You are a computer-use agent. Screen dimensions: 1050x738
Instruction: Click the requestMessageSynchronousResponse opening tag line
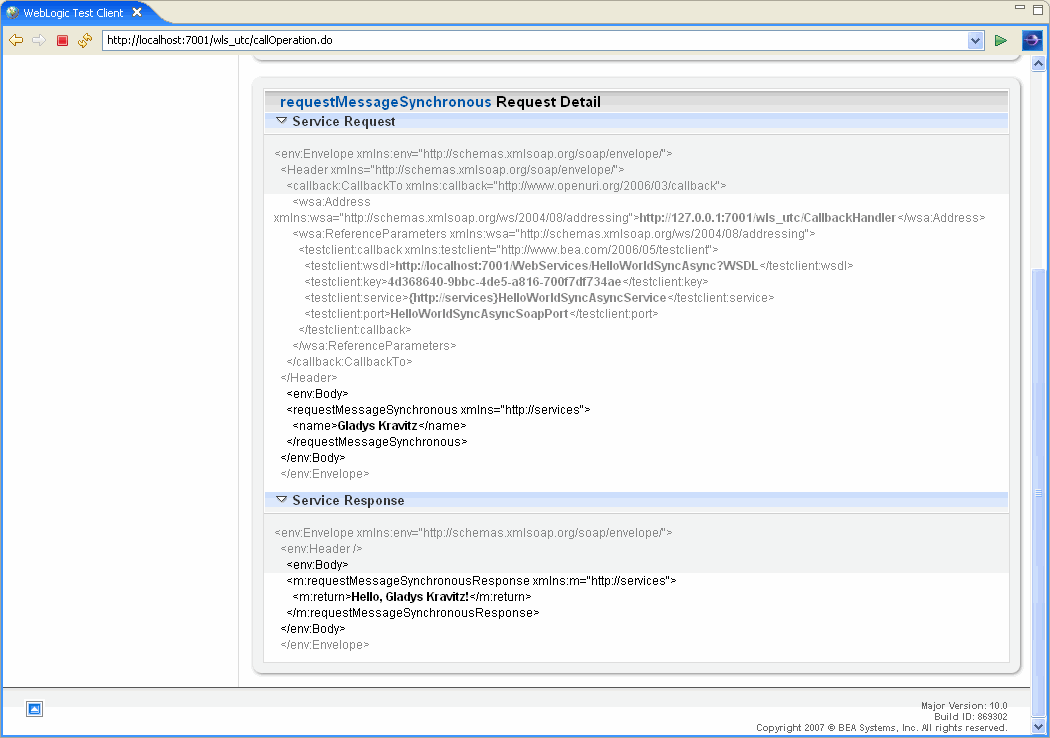click(481, 581)
